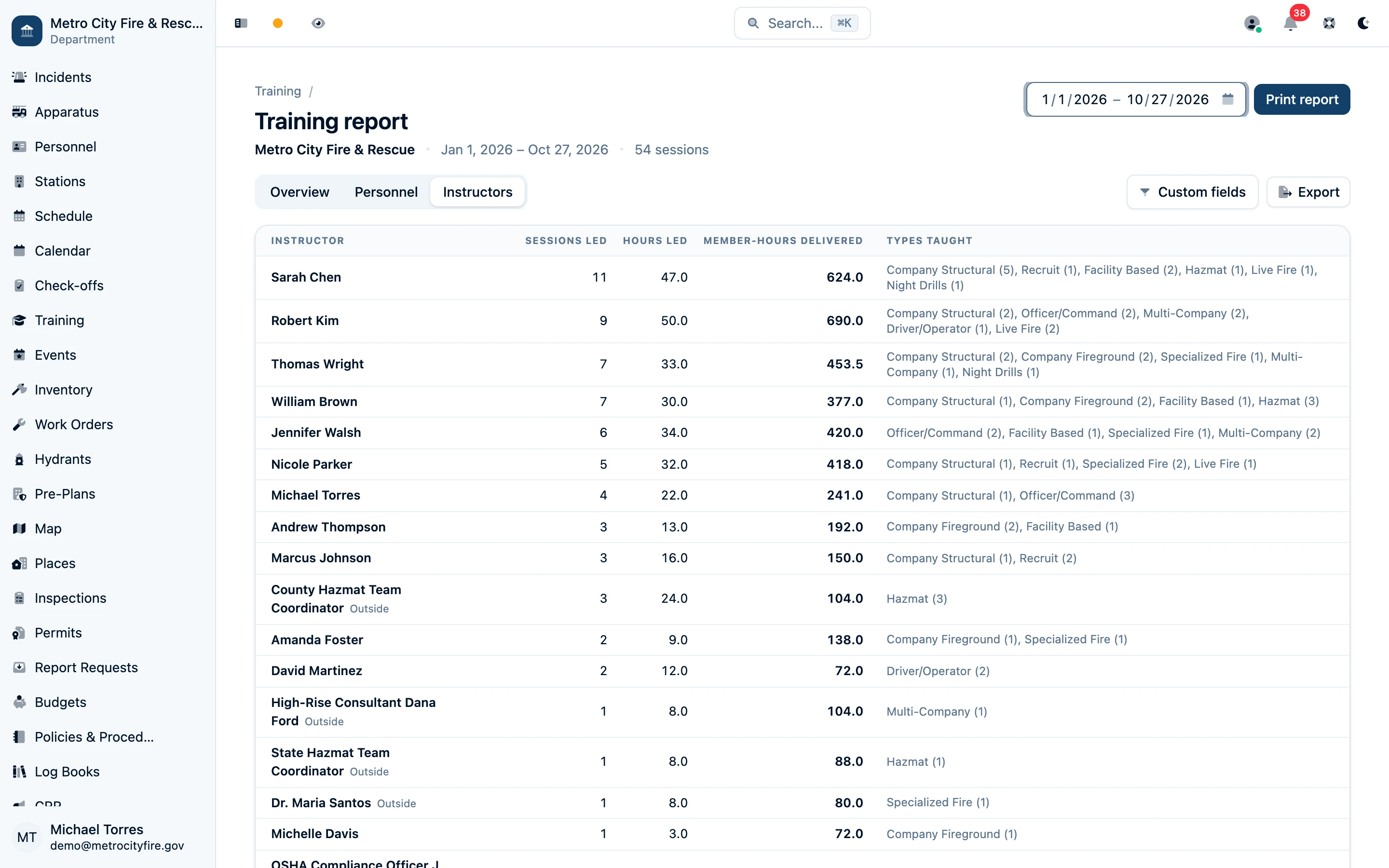This screenshot has height=868, width=1389.
Task: Click Metro City Fire department header
Action: [108, 30]
